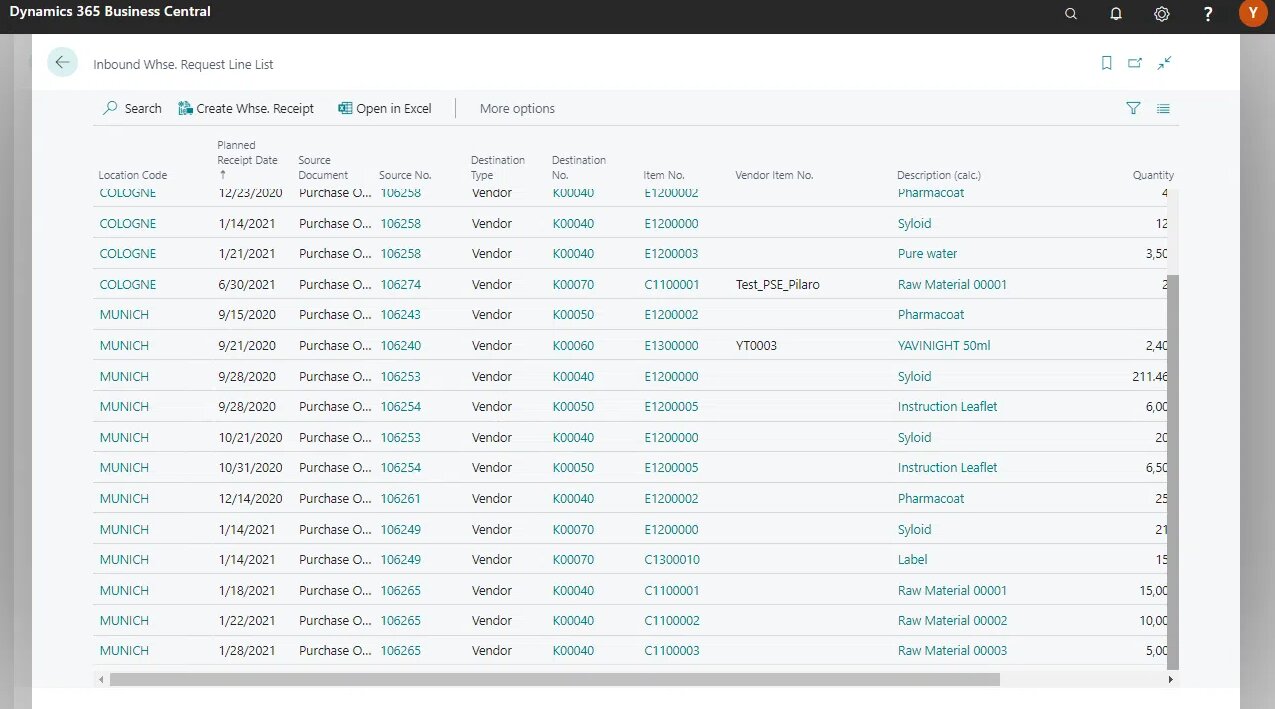Click the user account avatar Y
This screenshot has width=1275, height=709.
(x=1253, y=14)
